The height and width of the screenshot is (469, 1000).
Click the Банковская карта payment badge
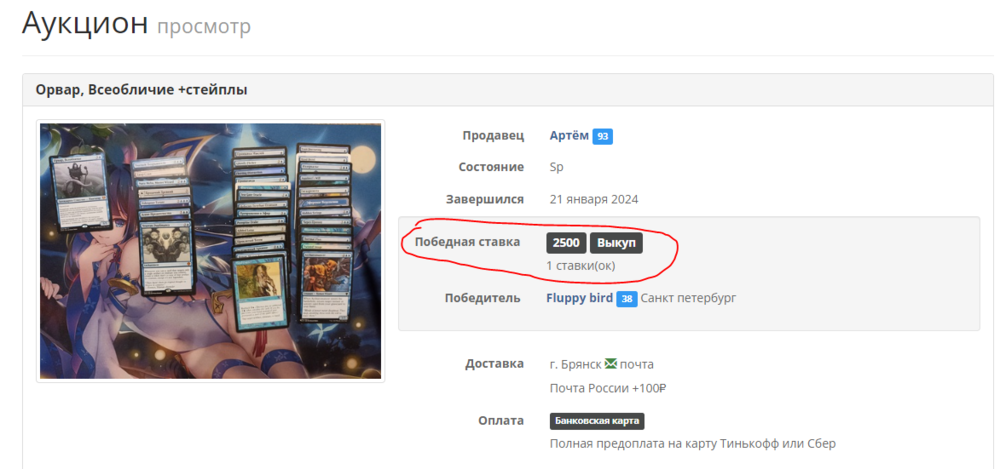pyautogui.click(x=597, y=421)
